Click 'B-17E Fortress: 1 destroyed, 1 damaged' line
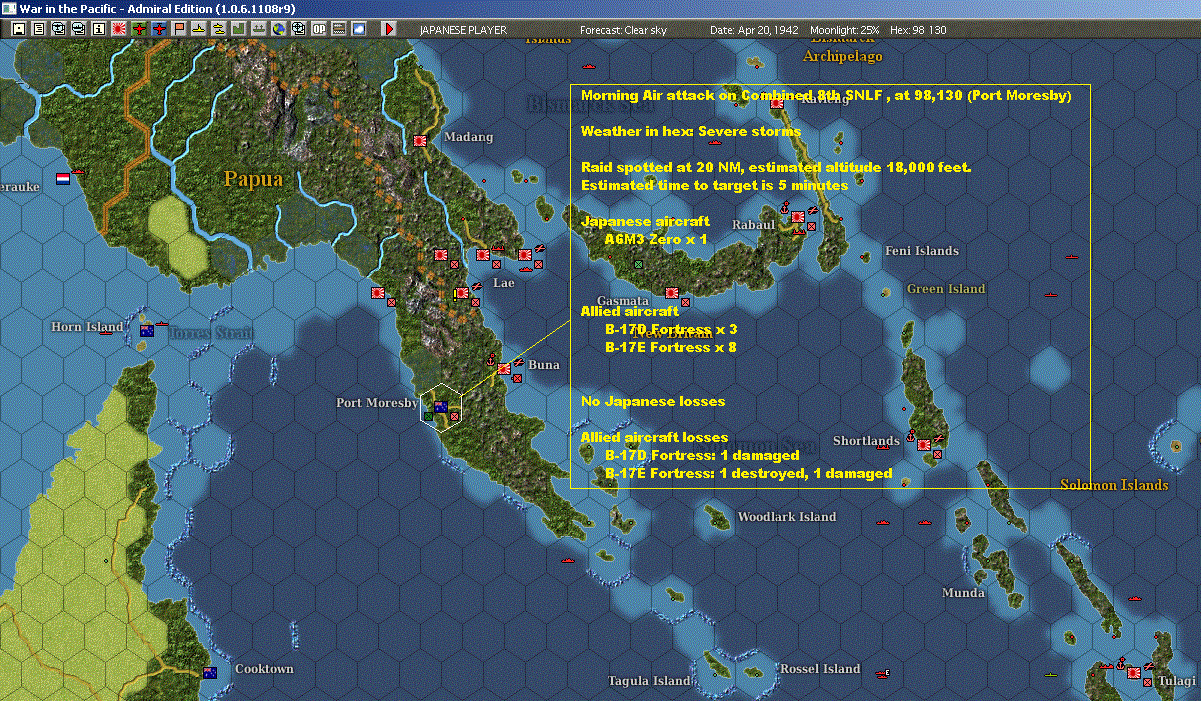 [749, 473]
